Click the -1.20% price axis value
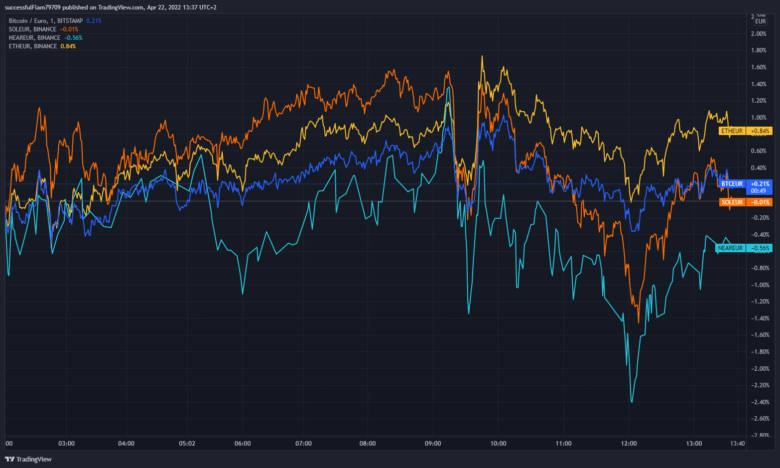 click(760, 301)
